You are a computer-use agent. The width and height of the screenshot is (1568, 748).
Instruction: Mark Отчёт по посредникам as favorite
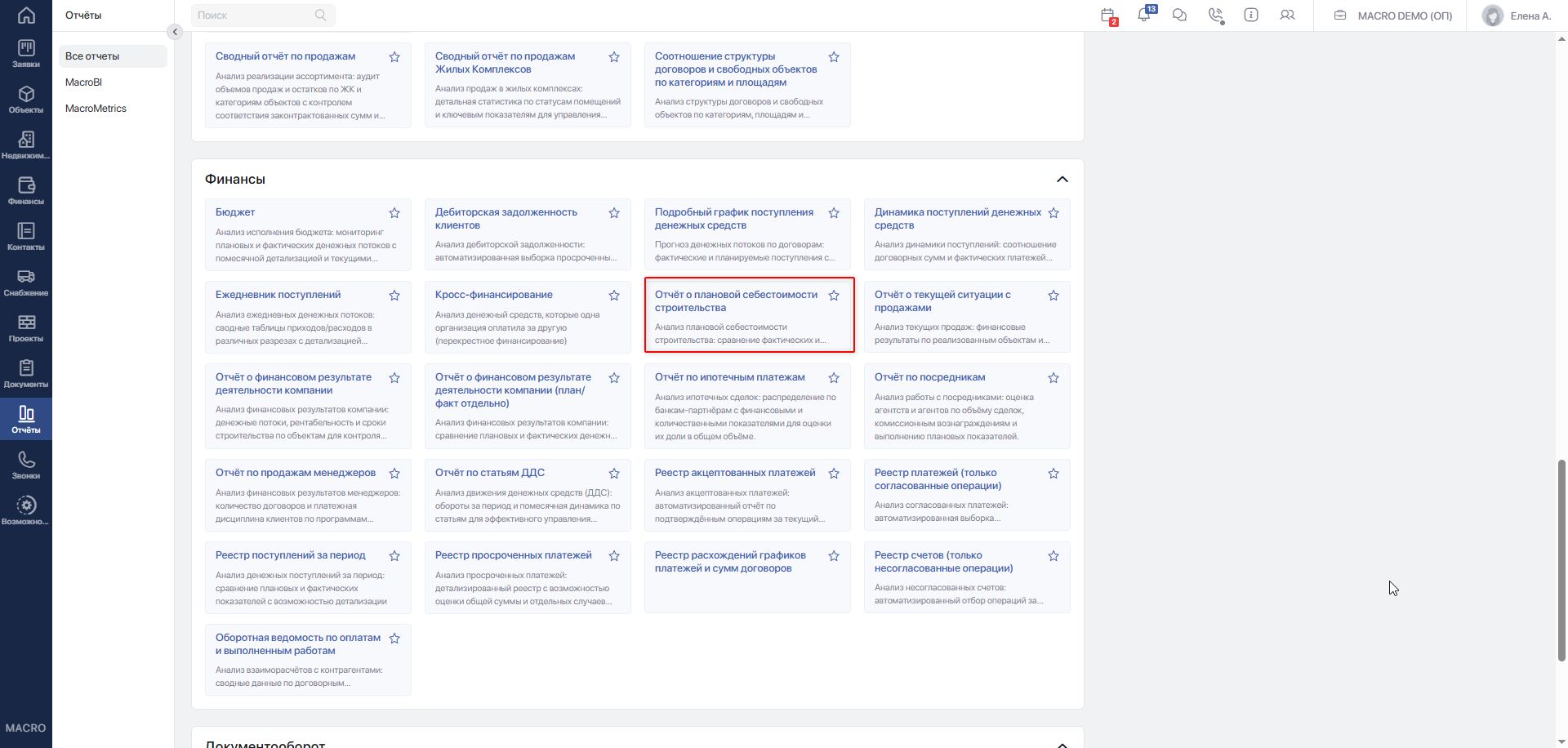[1053, 378]
